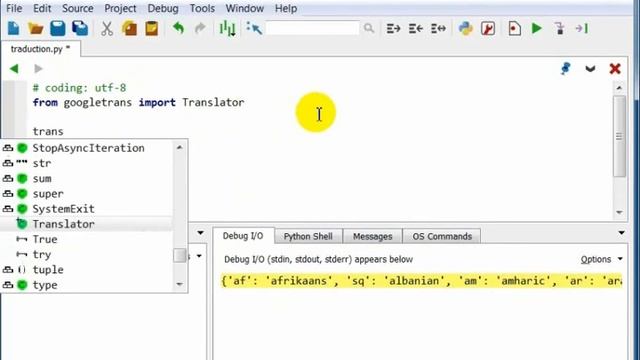The height and width of the screenshot is (360, 640).
Task: Open the left panel dropdown arrow
Action: point(200,233)
